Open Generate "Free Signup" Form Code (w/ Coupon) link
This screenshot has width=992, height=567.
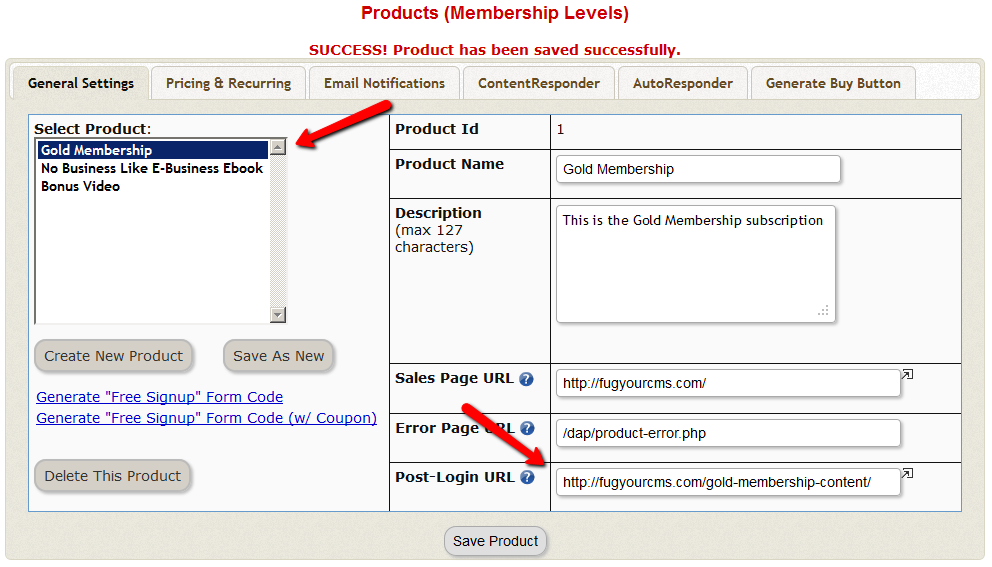point(206,418)
